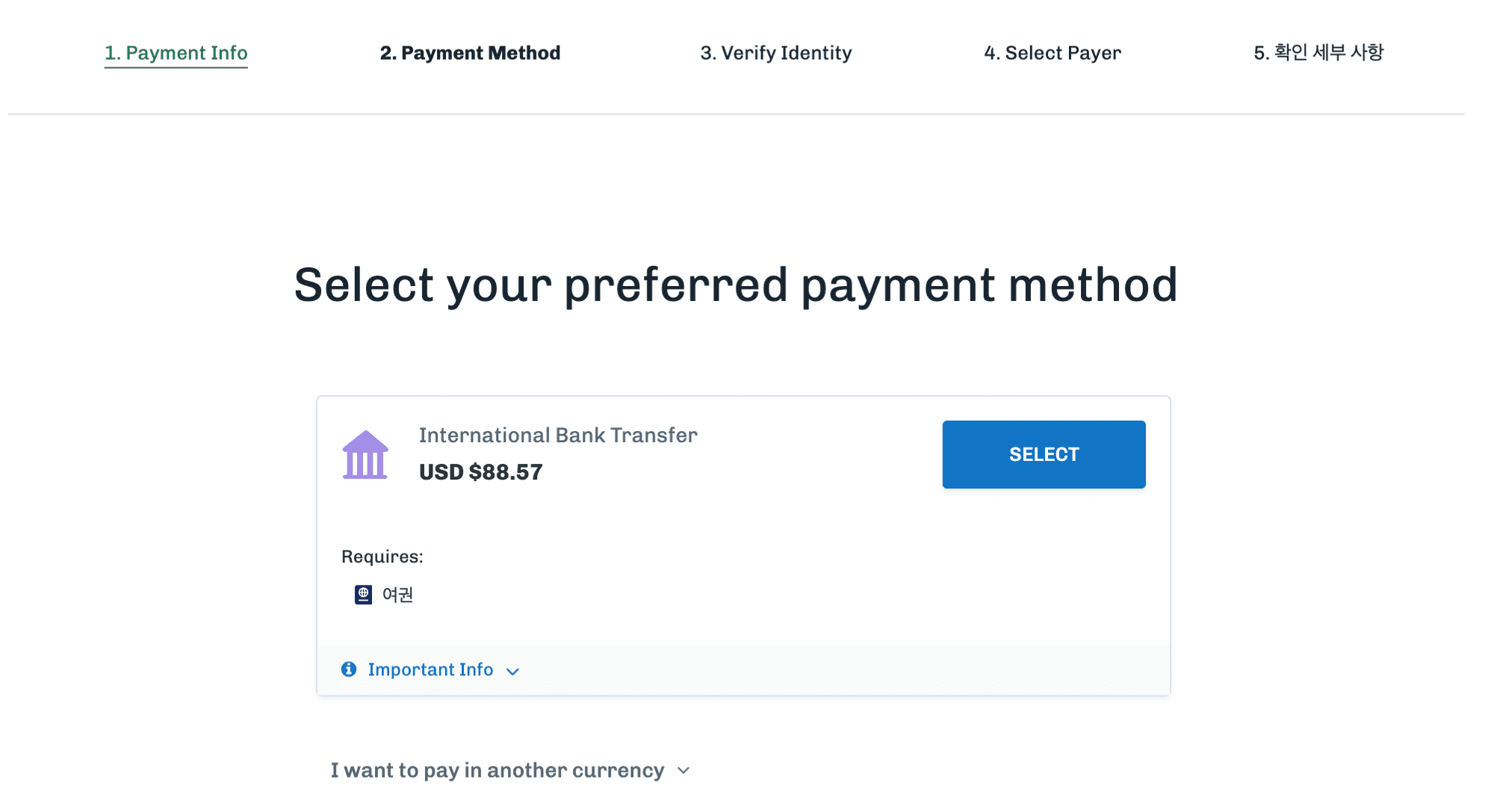This screenshot has height=812, width=1494.
Task: Click the 'Select your preferred payment method' heading
Action: tap(736, 285)
